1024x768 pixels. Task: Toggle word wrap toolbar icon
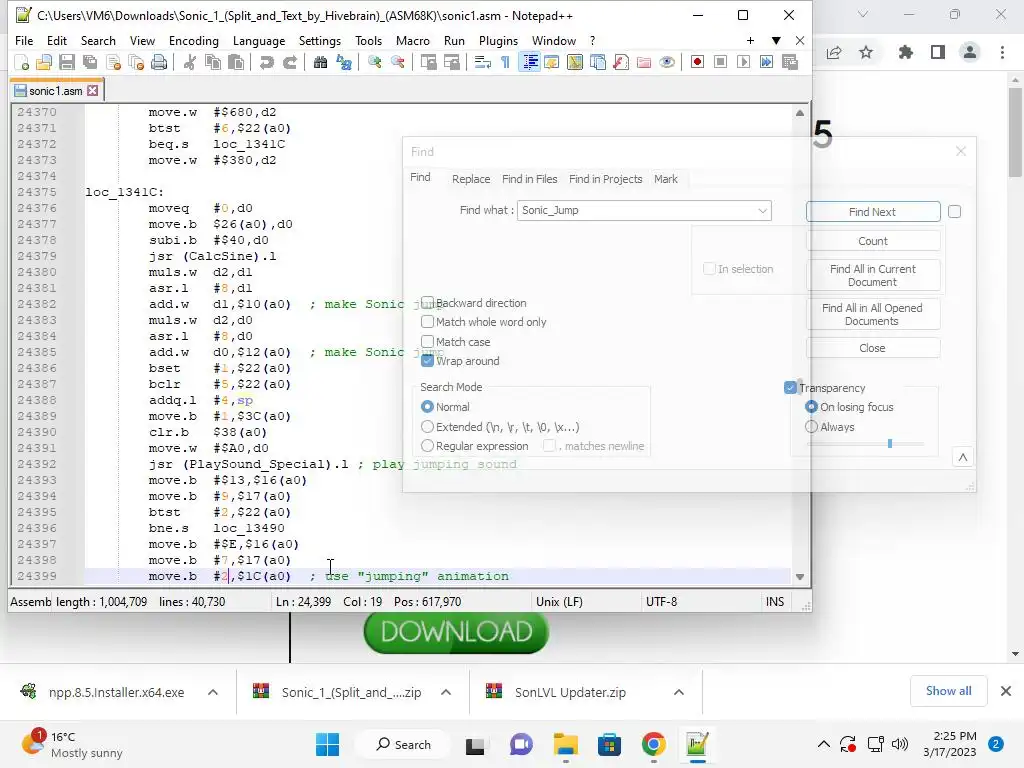pos(483,62)
